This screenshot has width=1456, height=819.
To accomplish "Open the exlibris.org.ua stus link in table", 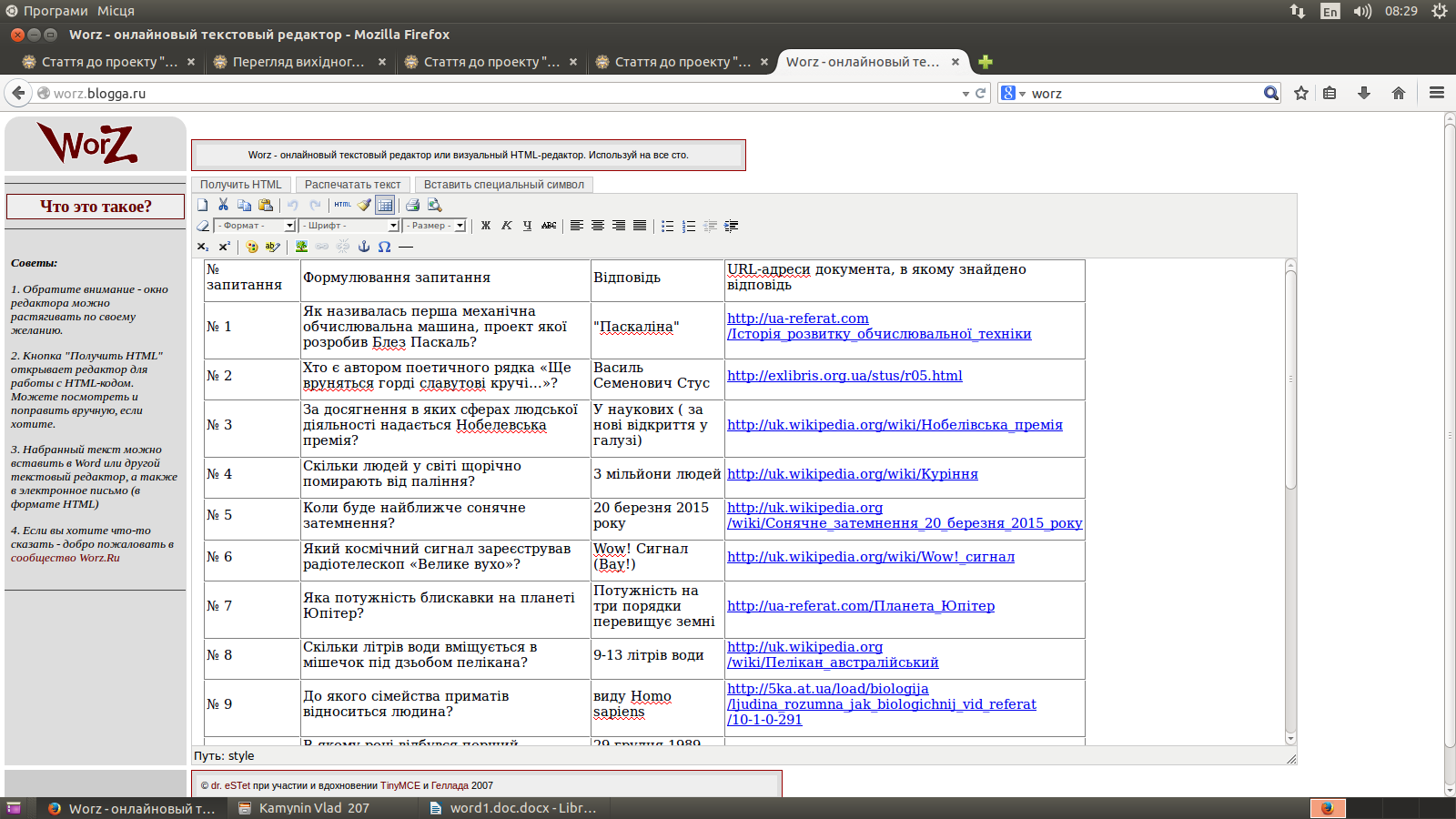I will coord(844,376).
